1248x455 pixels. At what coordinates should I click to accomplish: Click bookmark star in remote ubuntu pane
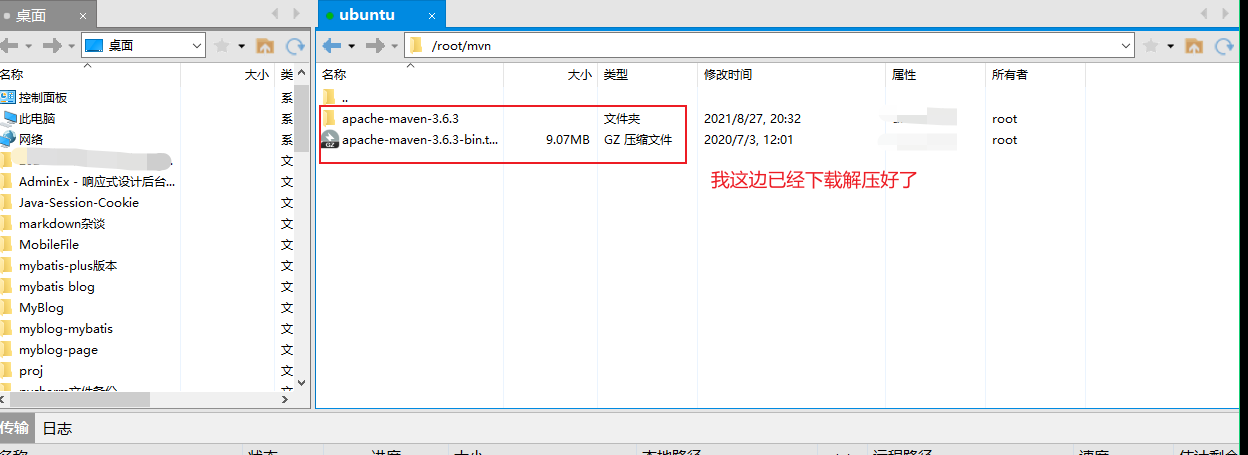pyautogui.click(x=1150, y=46)
